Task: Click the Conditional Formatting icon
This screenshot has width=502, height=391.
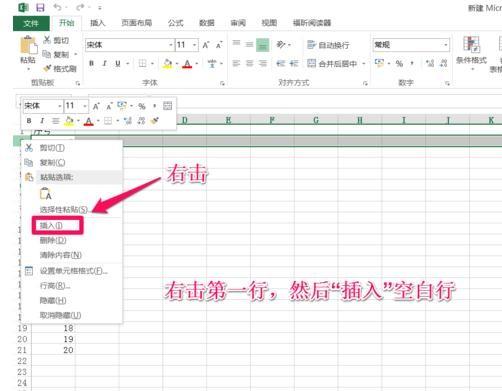Action: 471,44
